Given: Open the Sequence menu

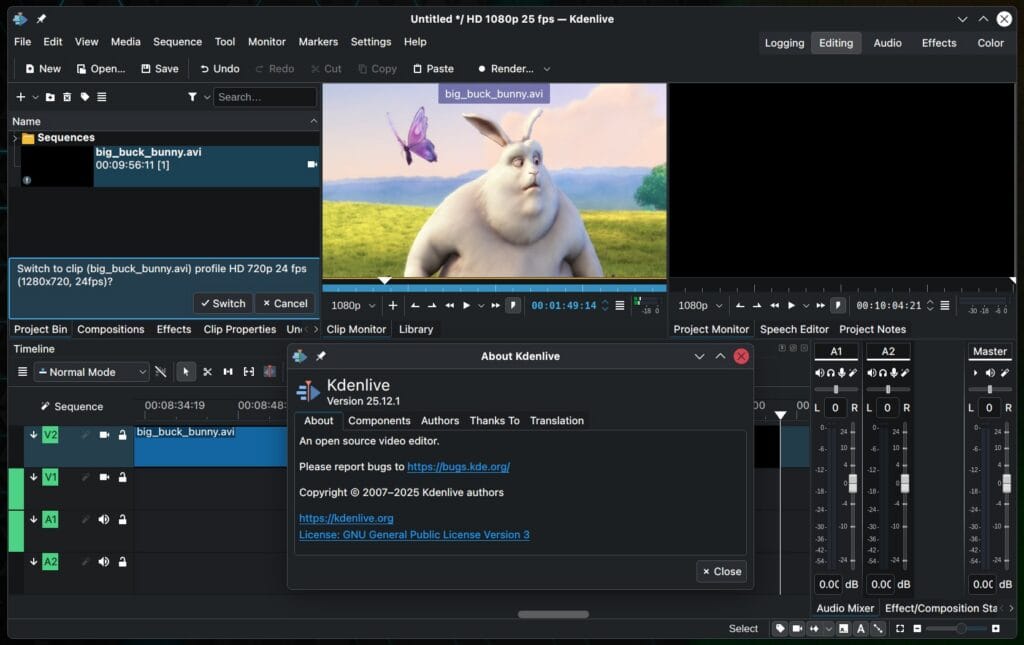Looking at the screenshot, I should point(177,42).
